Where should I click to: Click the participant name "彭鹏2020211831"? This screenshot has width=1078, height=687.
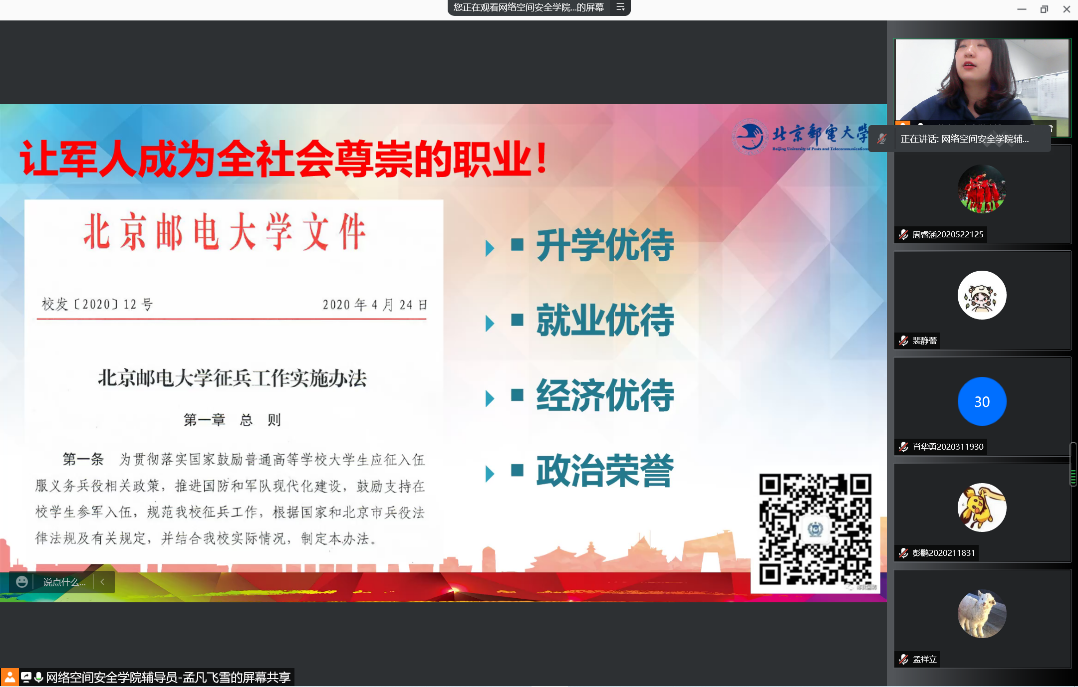click(944, 553)
